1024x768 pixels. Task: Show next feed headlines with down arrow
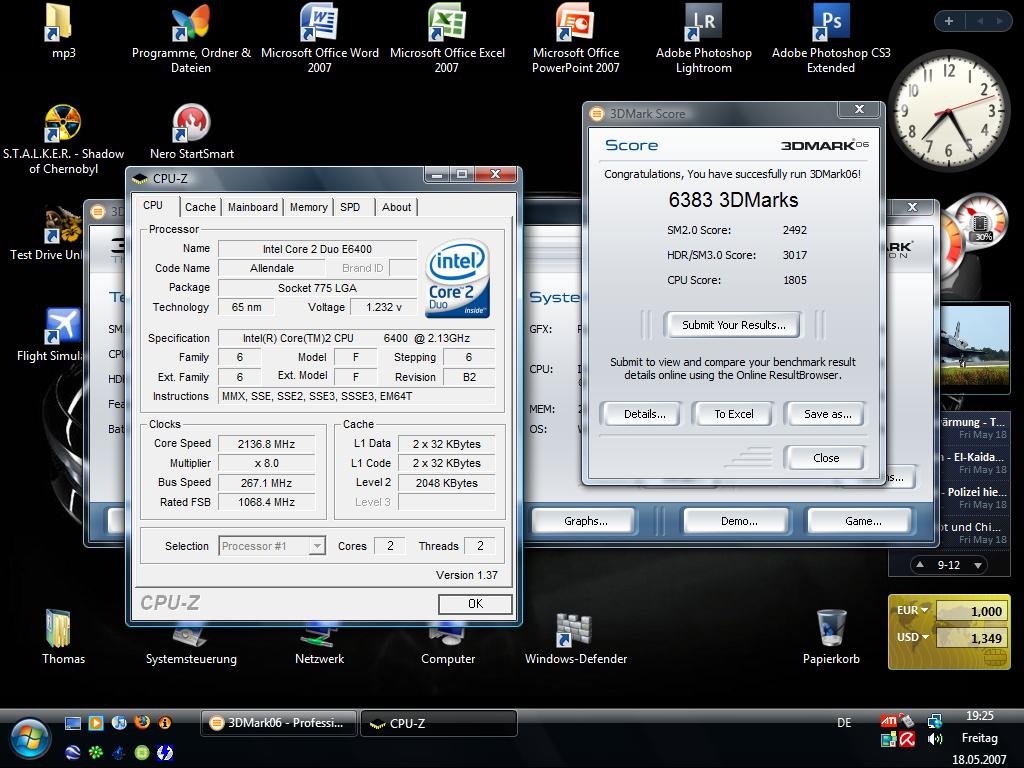[x=978, y=565]
